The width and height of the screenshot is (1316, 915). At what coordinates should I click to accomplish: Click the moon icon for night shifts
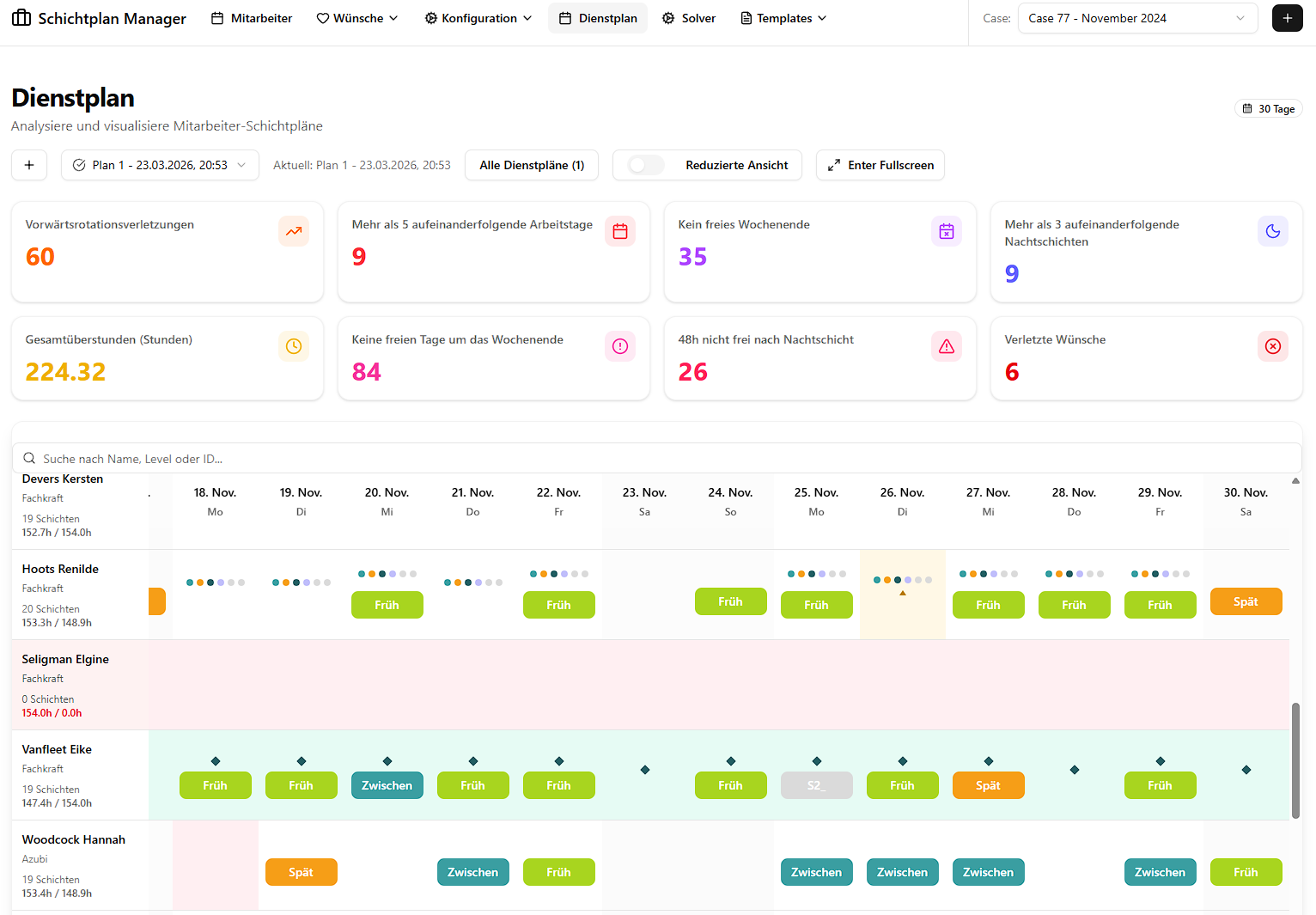click(1273, 231)
